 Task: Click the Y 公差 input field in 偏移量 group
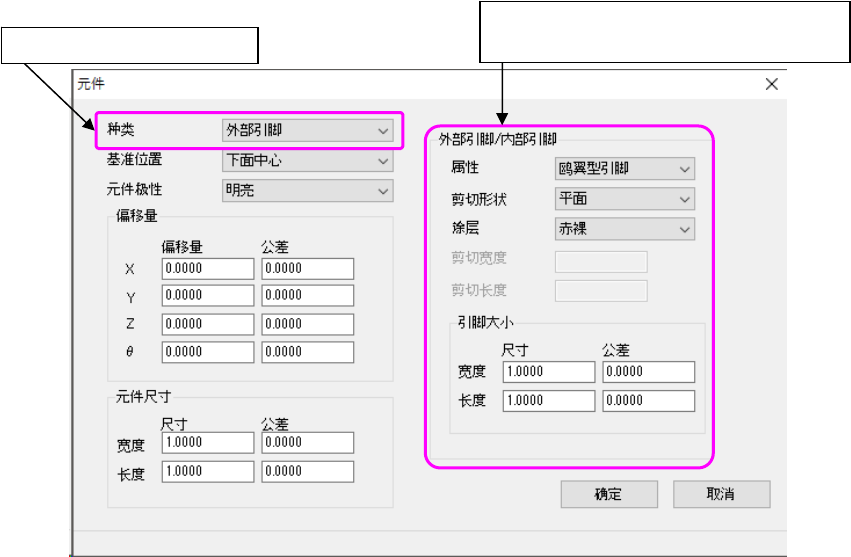point(308,295)
